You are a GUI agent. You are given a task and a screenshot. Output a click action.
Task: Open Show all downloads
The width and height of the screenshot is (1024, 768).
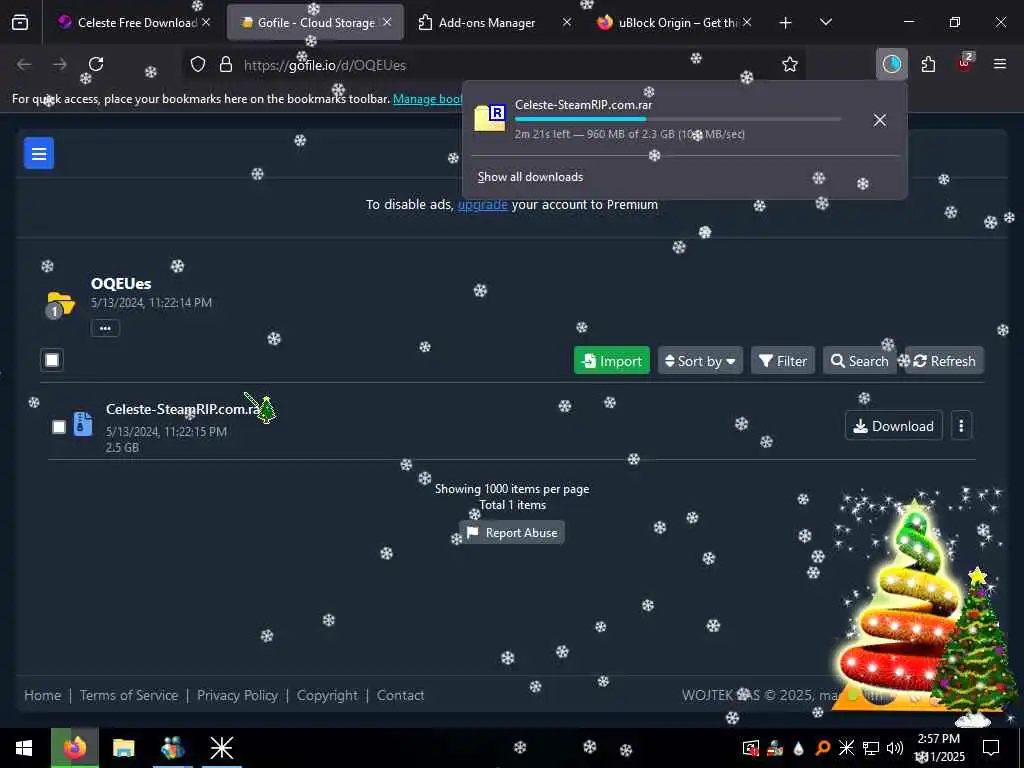pyautogui.click(x=530, y=177)
